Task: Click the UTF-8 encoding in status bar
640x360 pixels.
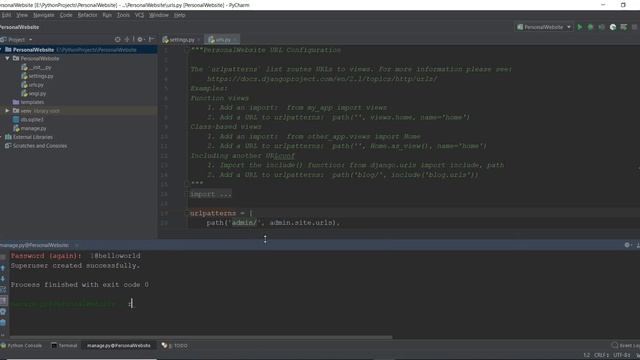Action: (622, 355)
